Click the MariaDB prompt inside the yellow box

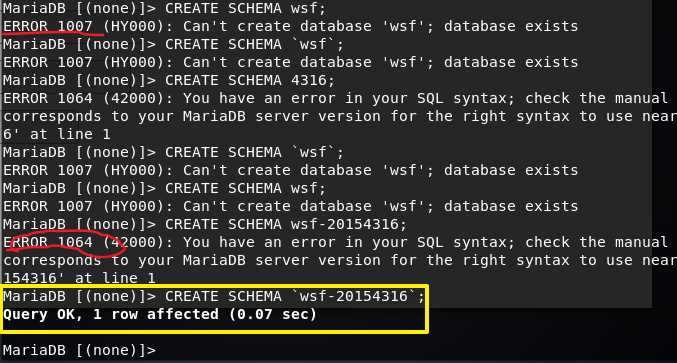[79, 296]
